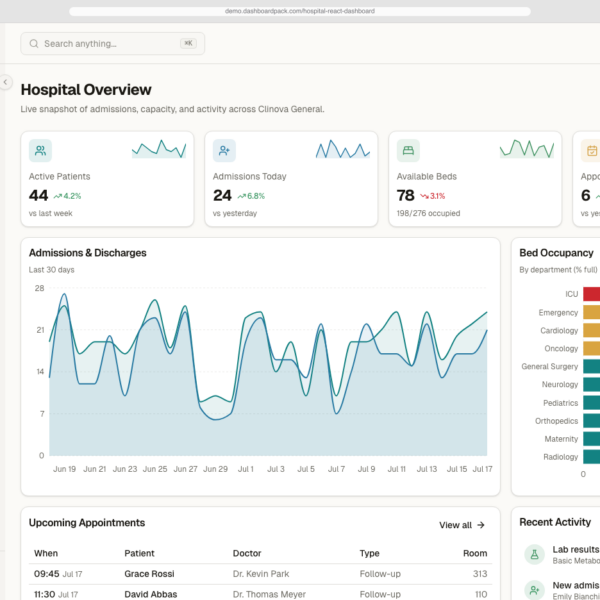Open View all appointments link
This screenshot has height=600, width=600.
(462, 525)
